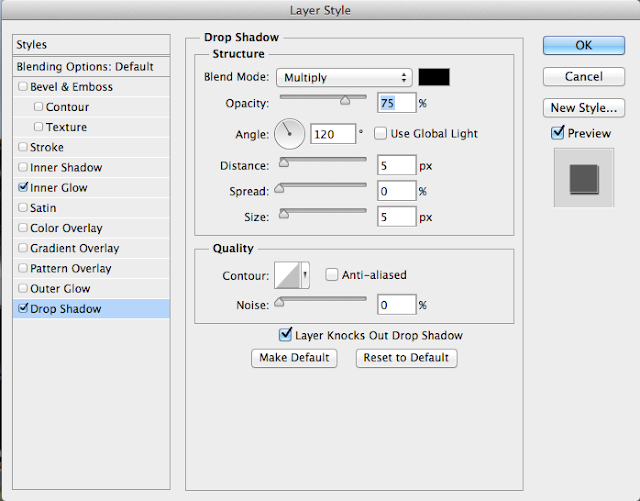Image resolution: width=640 pixels, height=501 pixels.
Task: Focus the Angle value field
Action: (333, 134)
